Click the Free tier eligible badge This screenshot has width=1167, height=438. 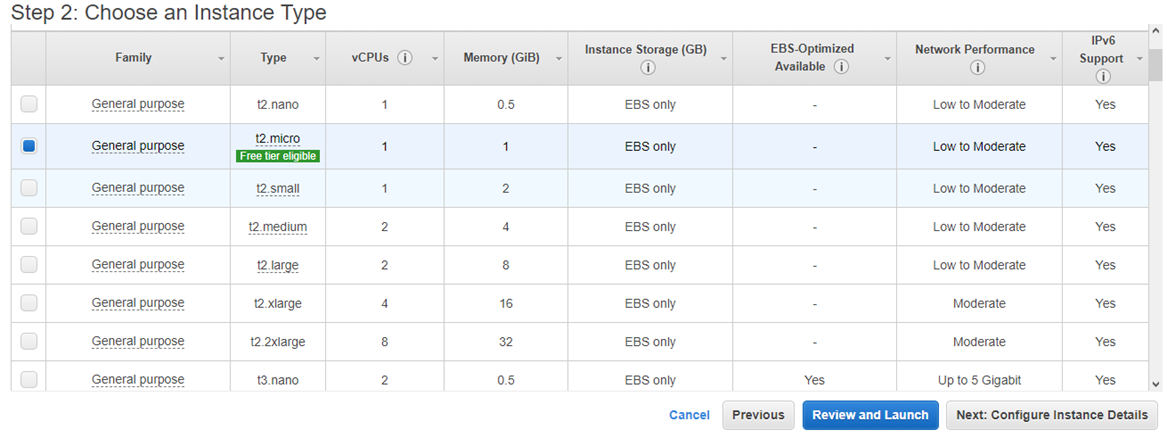pyautogui.click(x=278, y=156)
